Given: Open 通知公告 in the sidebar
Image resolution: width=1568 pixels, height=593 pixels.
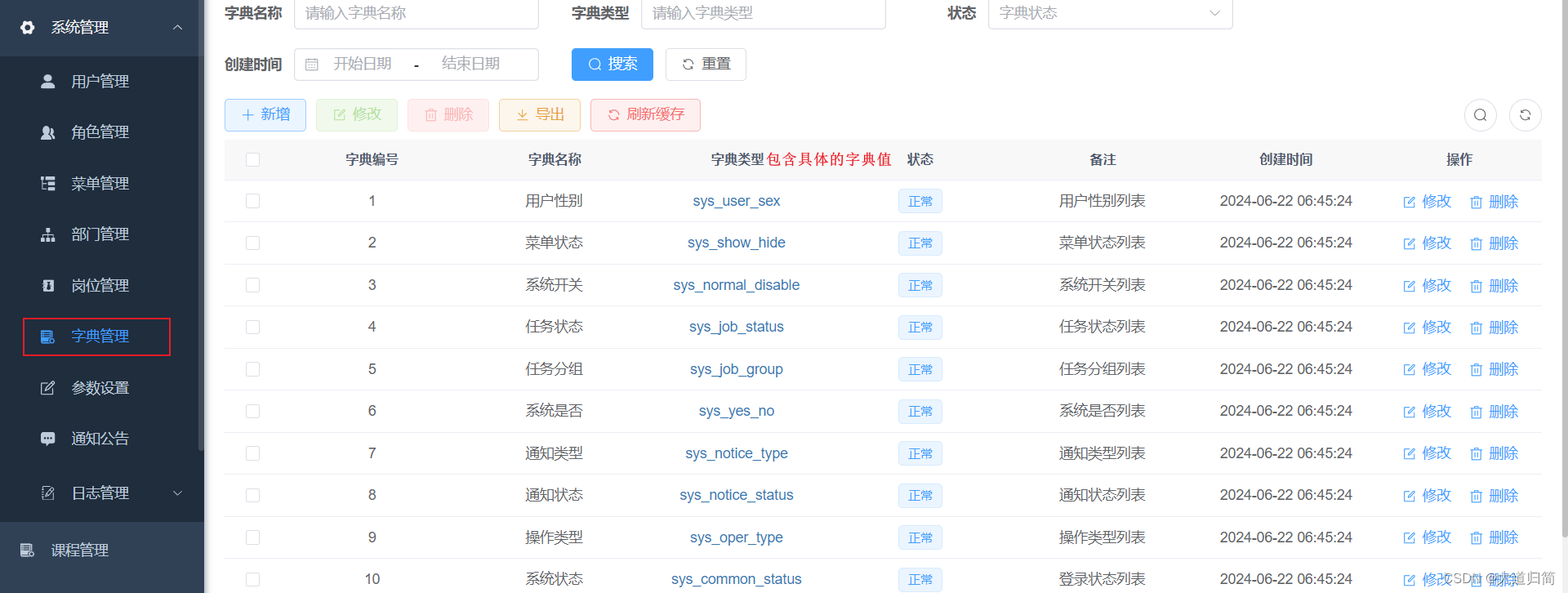Looking at the screenshot, I should click(x=100, y=439).
